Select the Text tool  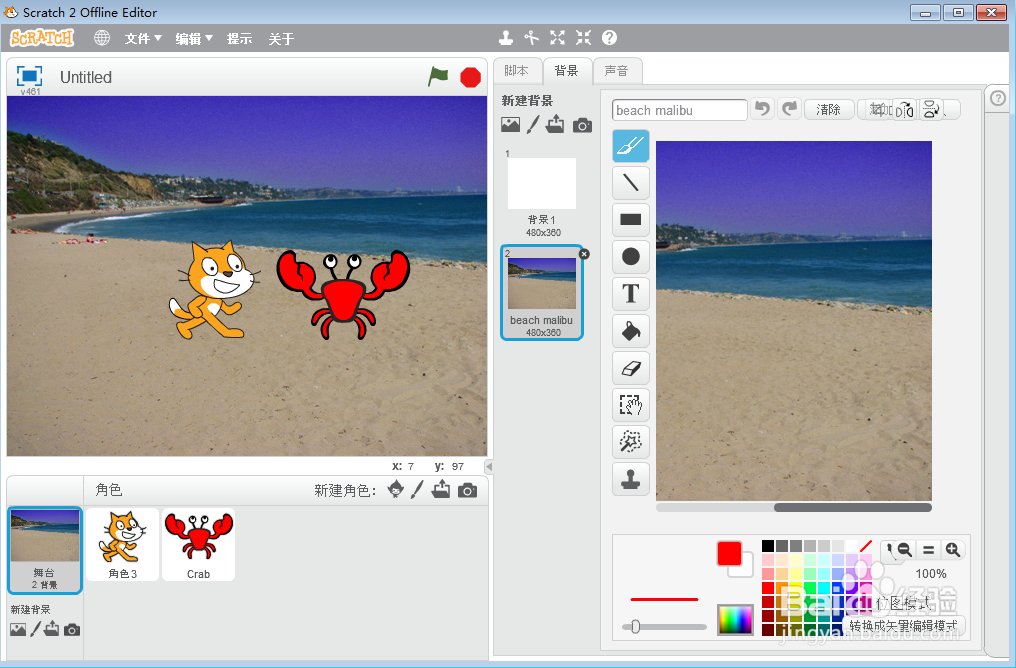coord(630,294)
